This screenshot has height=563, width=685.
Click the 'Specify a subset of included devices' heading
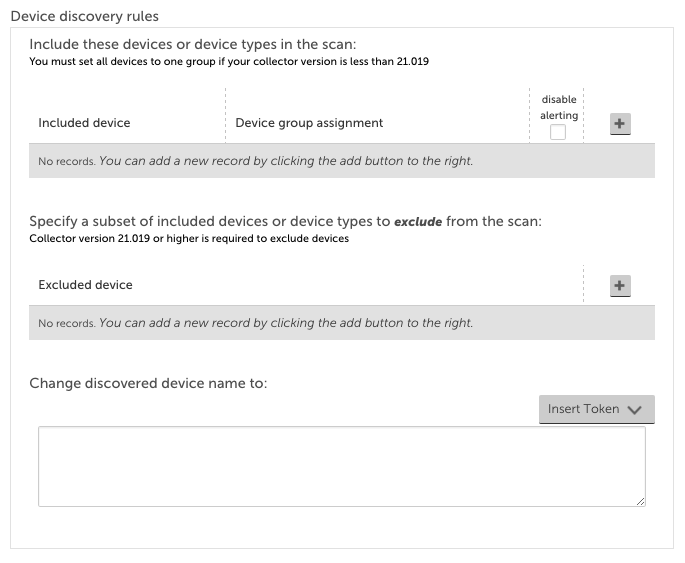(285, 221)
